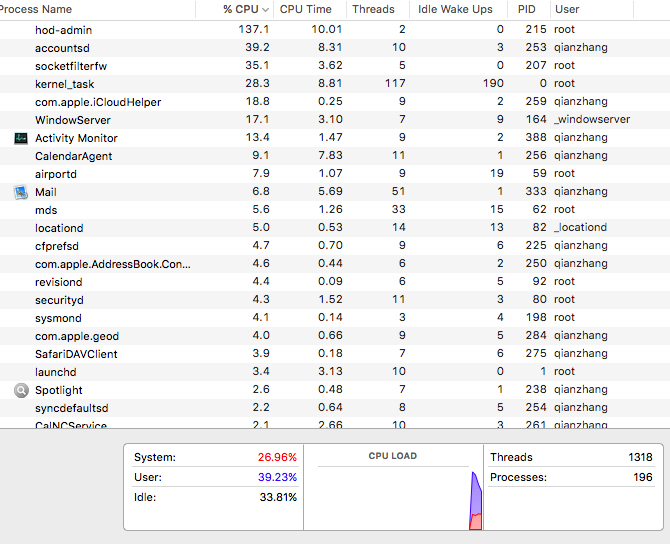
Task: Select the launchd process
Action: pyautogui.click(x=56, y=372)
